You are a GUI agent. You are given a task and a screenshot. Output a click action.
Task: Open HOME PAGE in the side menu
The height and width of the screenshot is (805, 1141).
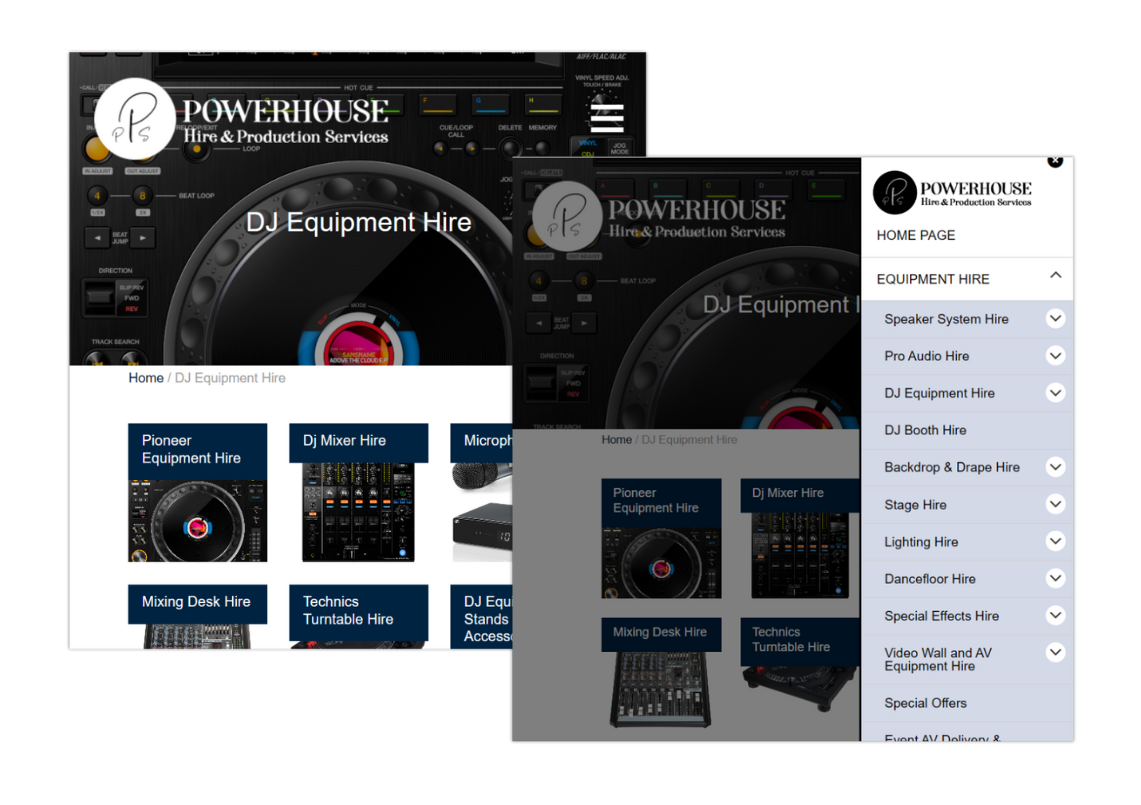(915, 235)
